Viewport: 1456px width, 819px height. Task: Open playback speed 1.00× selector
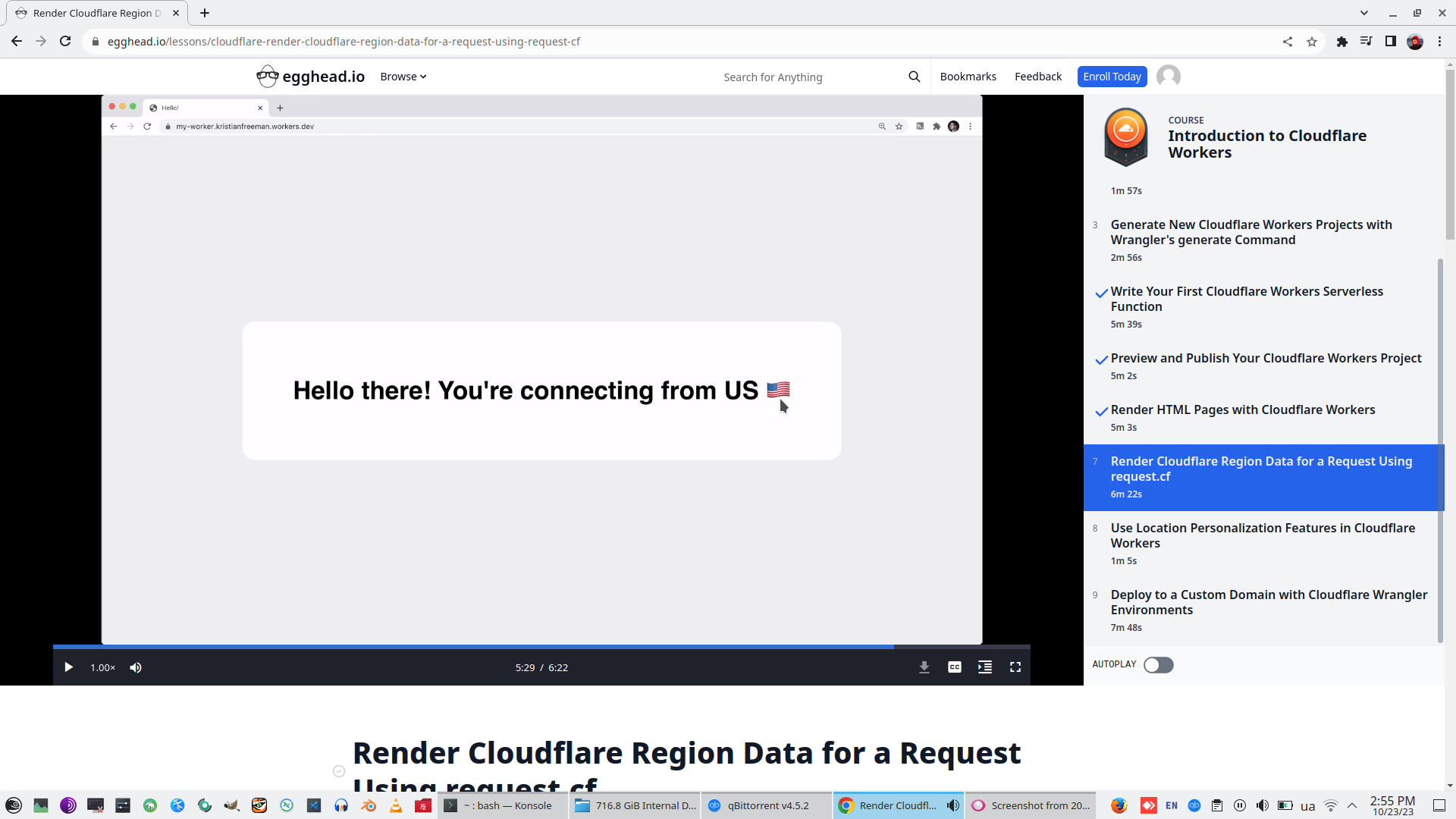102,667
